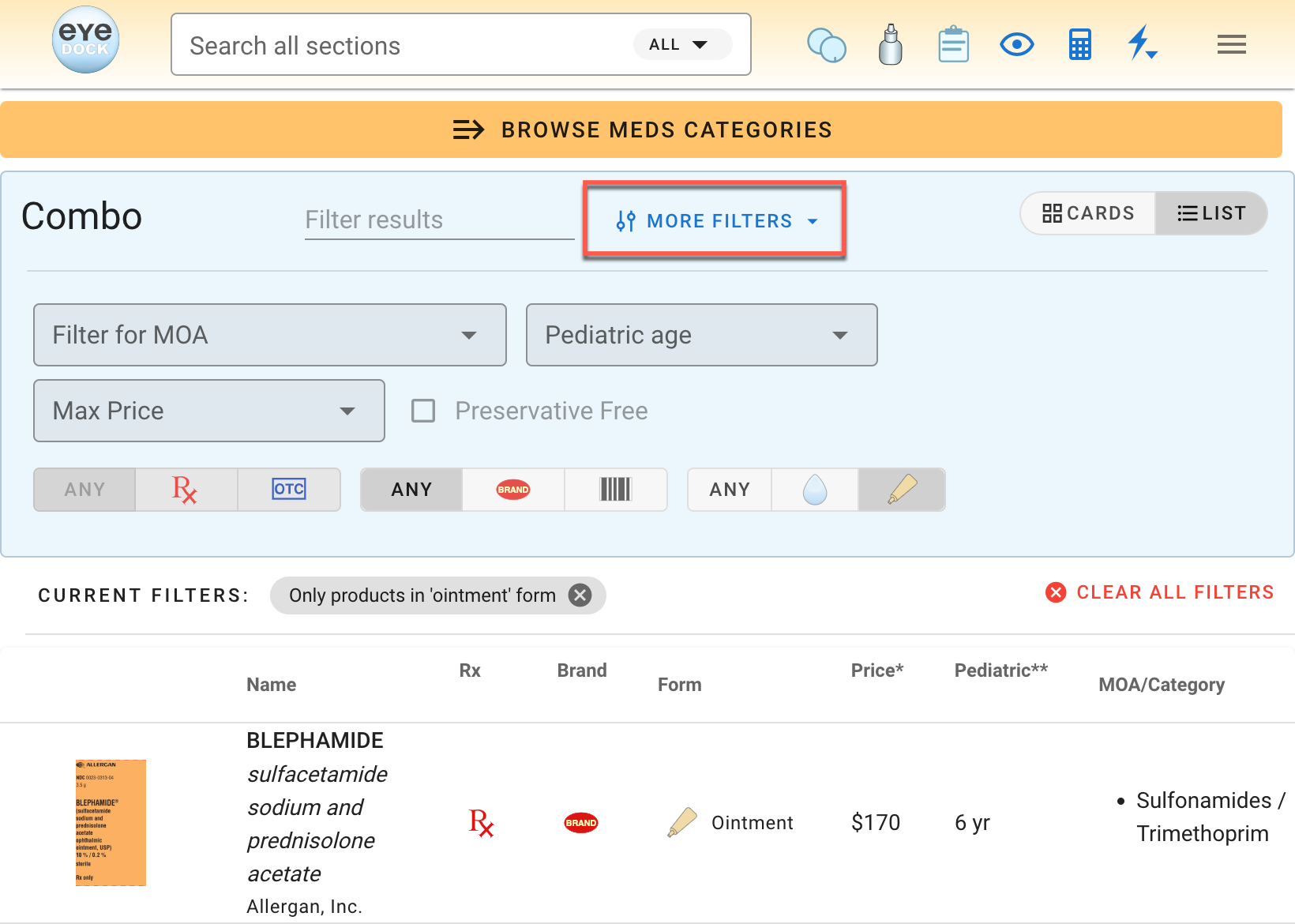Select the Rx prescription-only filter toggle
This screenshot has height=924, width=1295.
pyautogui.click(x=186, y=490)
